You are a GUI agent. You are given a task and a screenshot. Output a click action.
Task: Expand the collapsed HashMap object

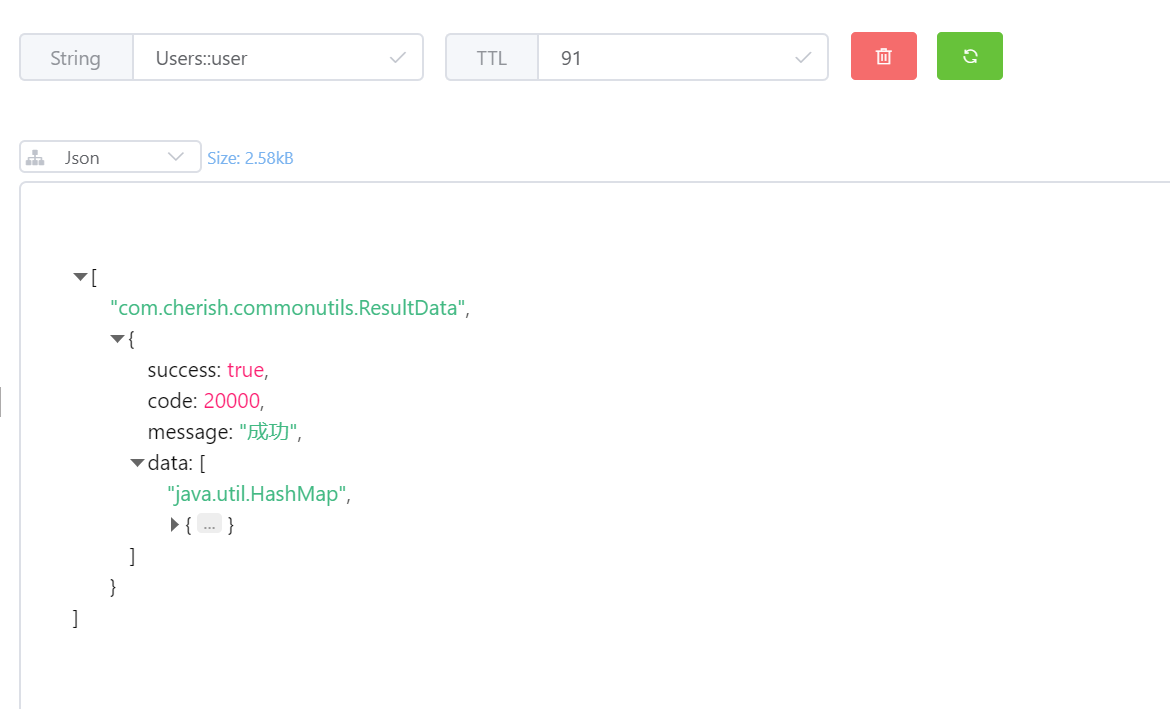[x=176, y=524]
